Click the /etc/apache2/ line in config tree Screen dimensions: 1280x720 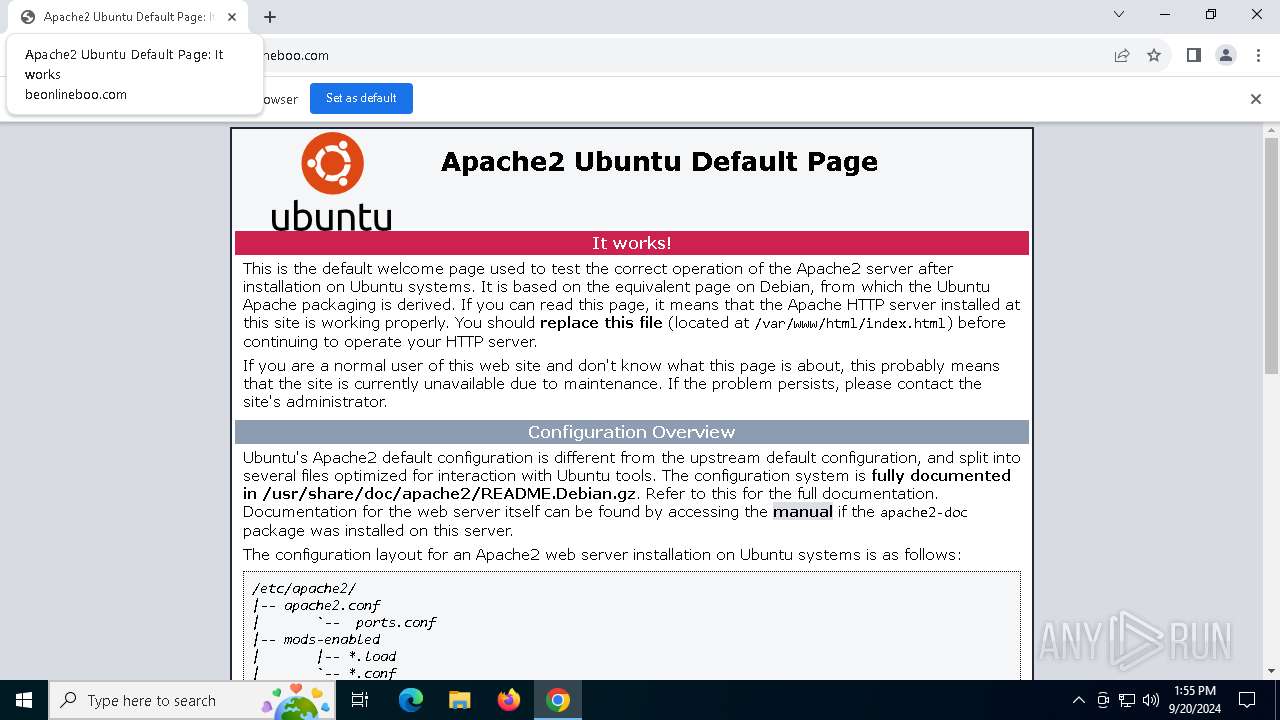tap(304, 589)
